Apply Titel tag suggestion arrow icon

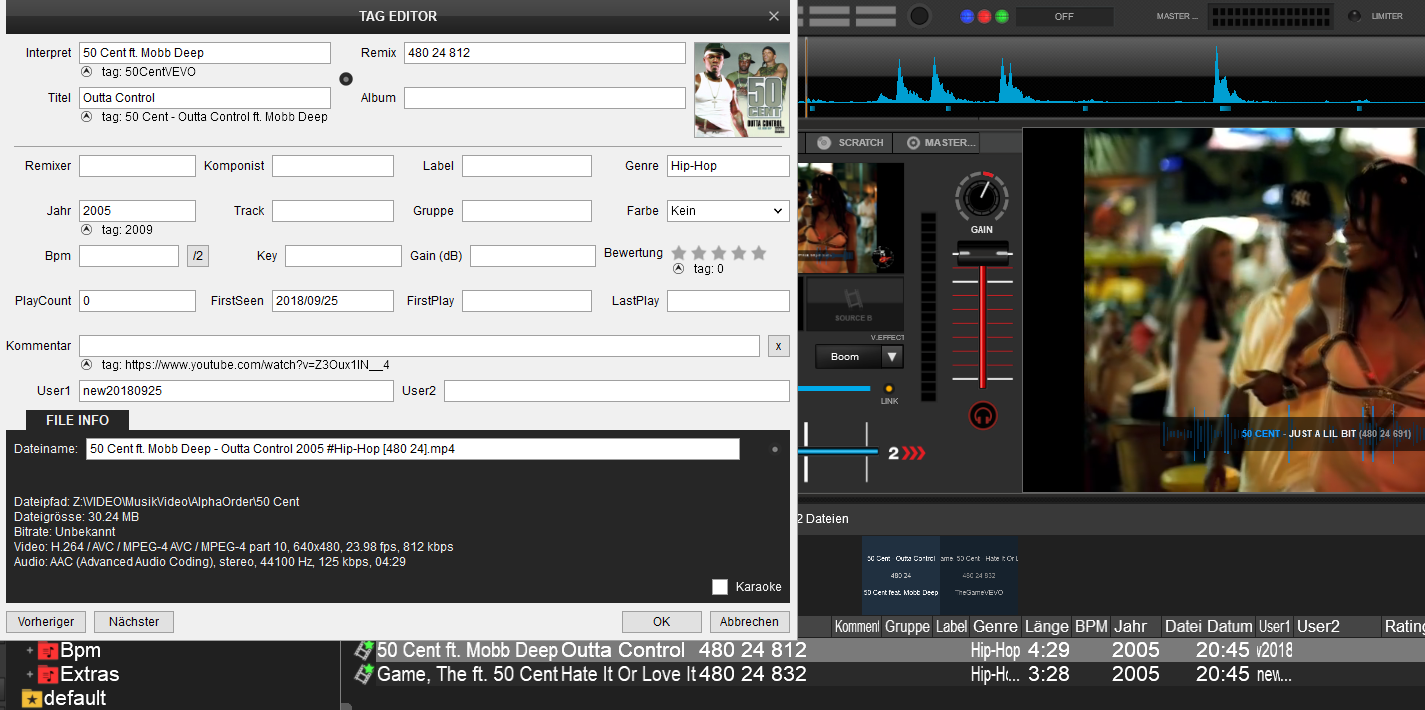coord(86,117)
